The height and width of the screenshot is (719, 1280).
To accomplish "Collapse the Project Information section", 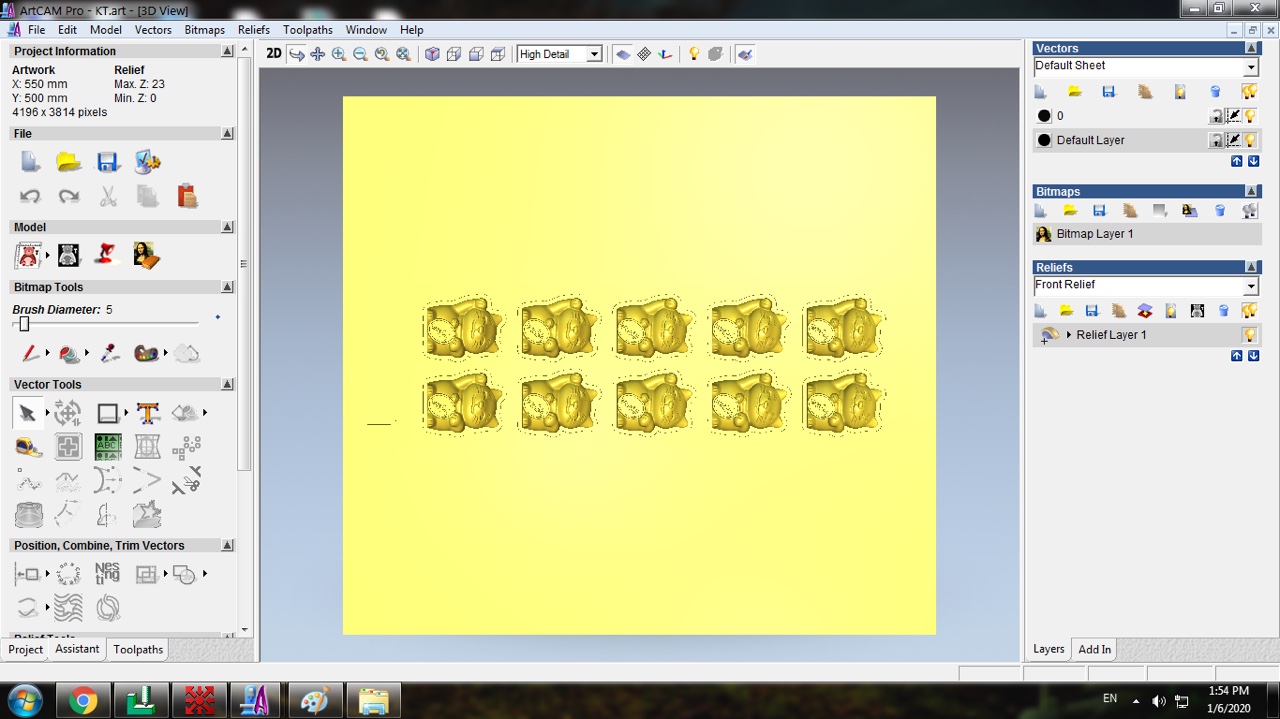I will [x=227, y=51].
